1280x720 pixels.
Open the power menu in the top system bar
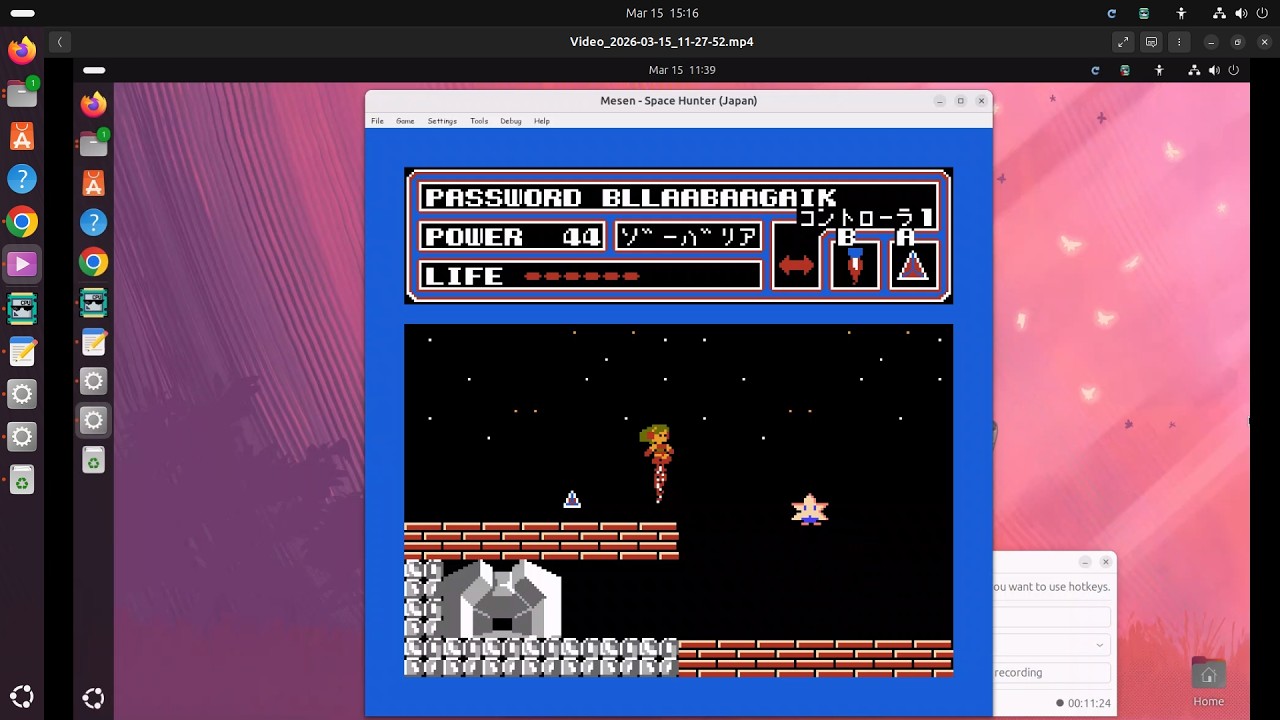pos(1264,13)
